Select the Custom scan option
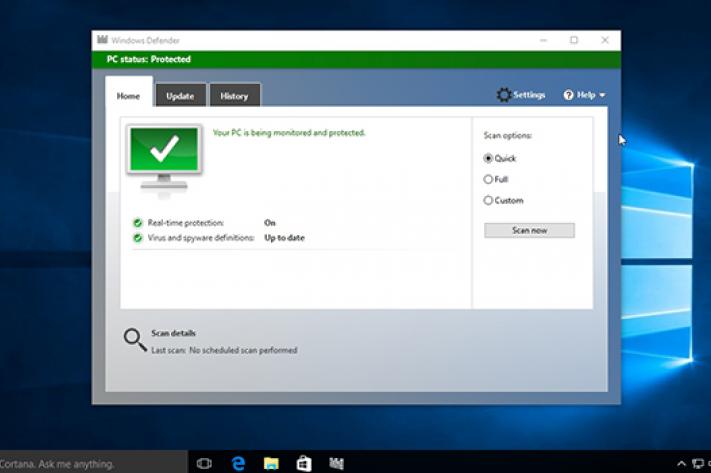 click(x=488, y=200)
